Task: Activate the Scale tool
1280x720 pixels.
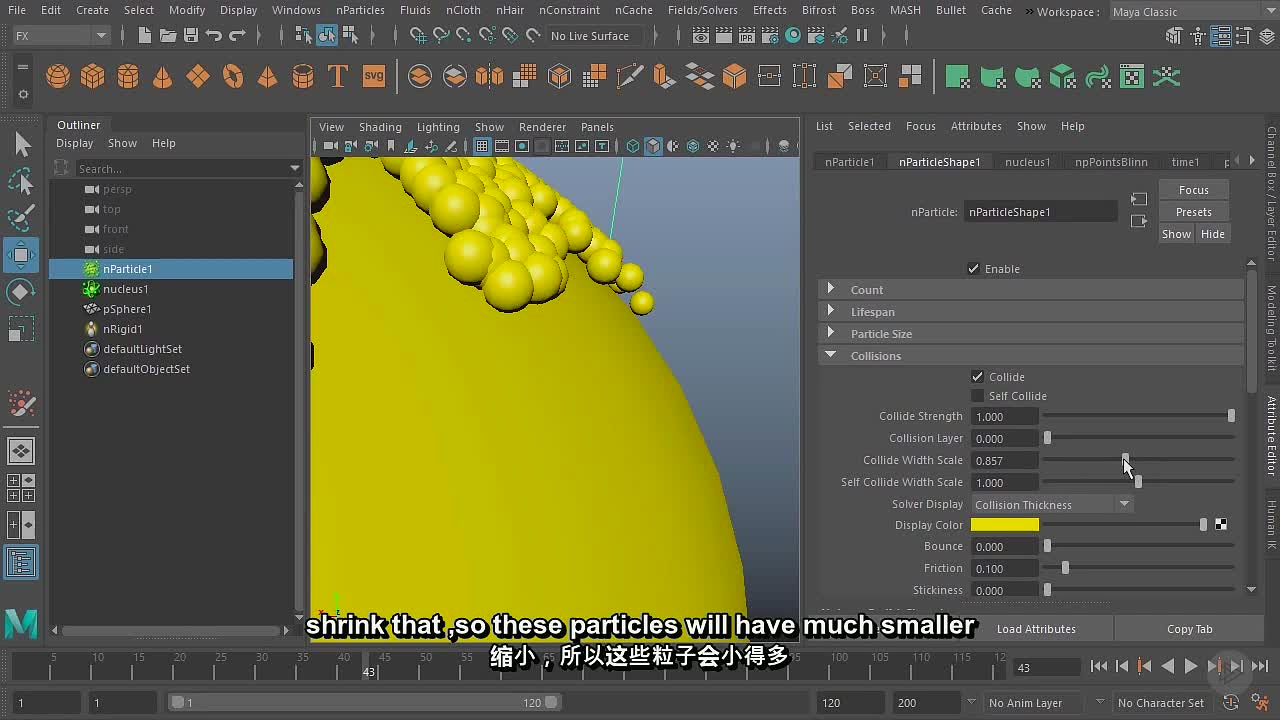Action: [x=21, y=328]
